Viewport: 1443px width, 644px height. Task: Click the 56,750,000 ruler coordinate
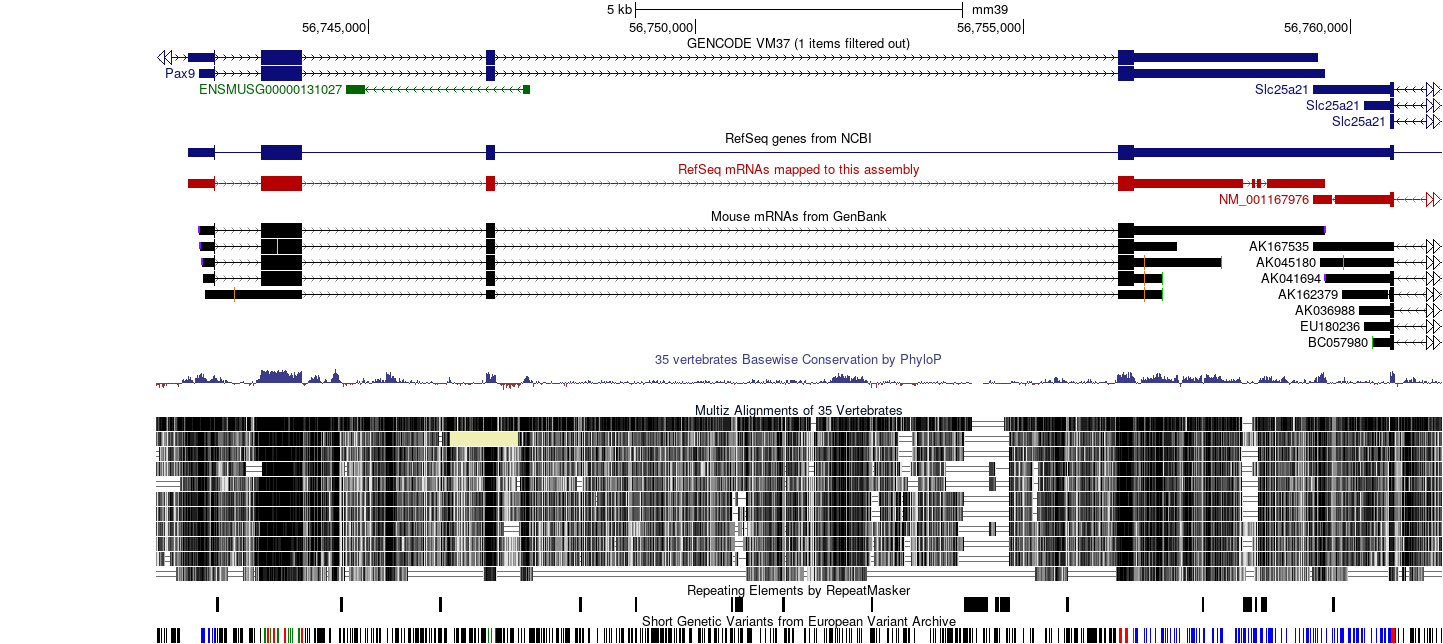(x=661, y=27)
